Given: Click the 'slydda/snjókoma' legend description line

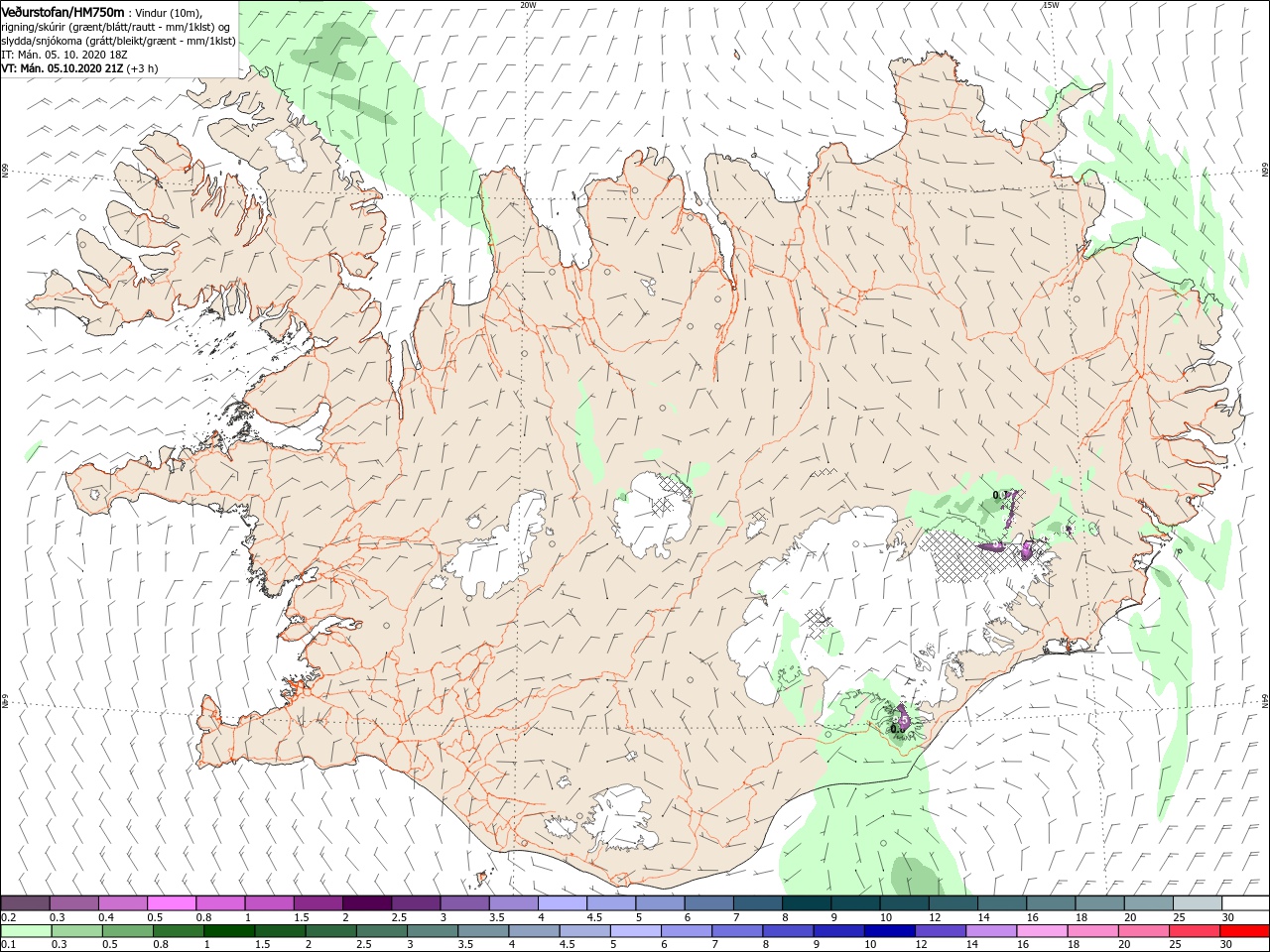Looking at the screenshot, I should (x=118, y=41).
